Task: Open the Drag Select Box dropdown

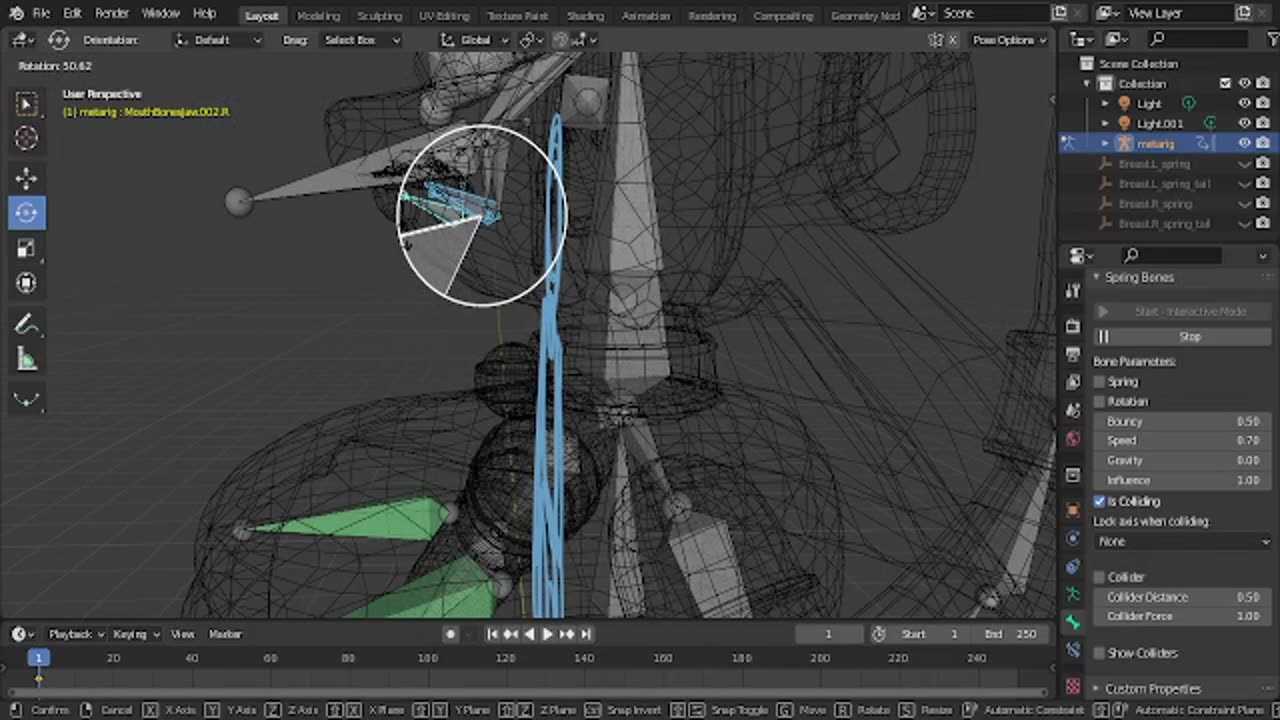Action: coord(362,40)
